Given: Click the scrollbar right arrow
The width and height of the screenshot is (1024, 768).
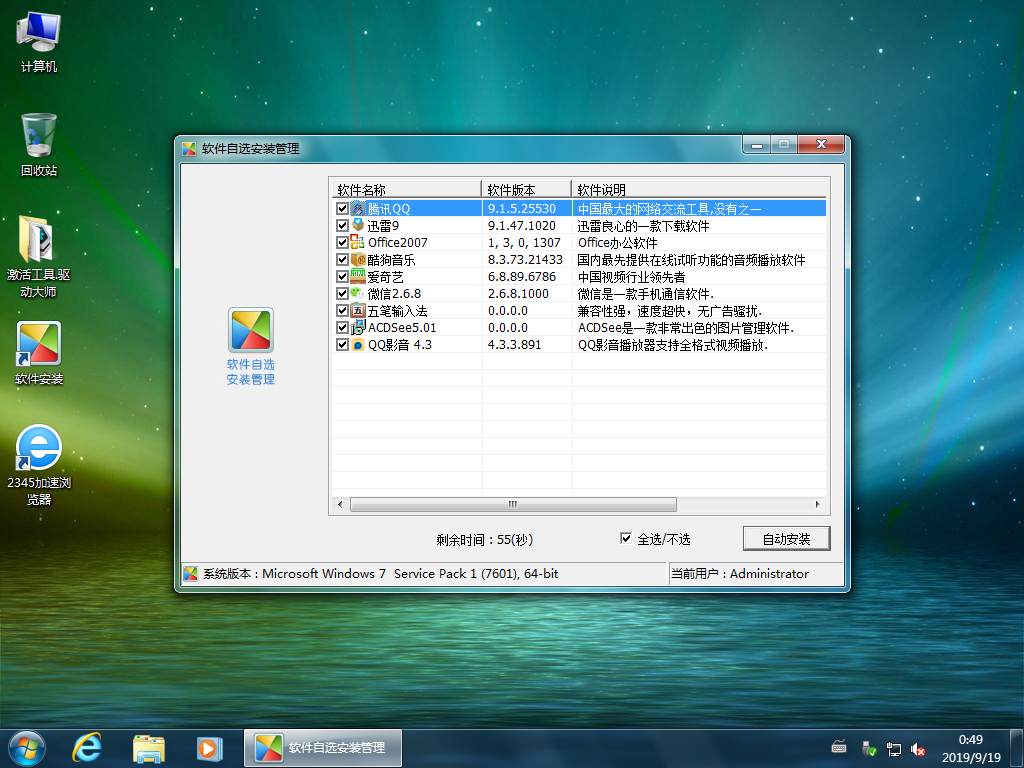Looking at the screenshot, I should [x=818, y=504].
